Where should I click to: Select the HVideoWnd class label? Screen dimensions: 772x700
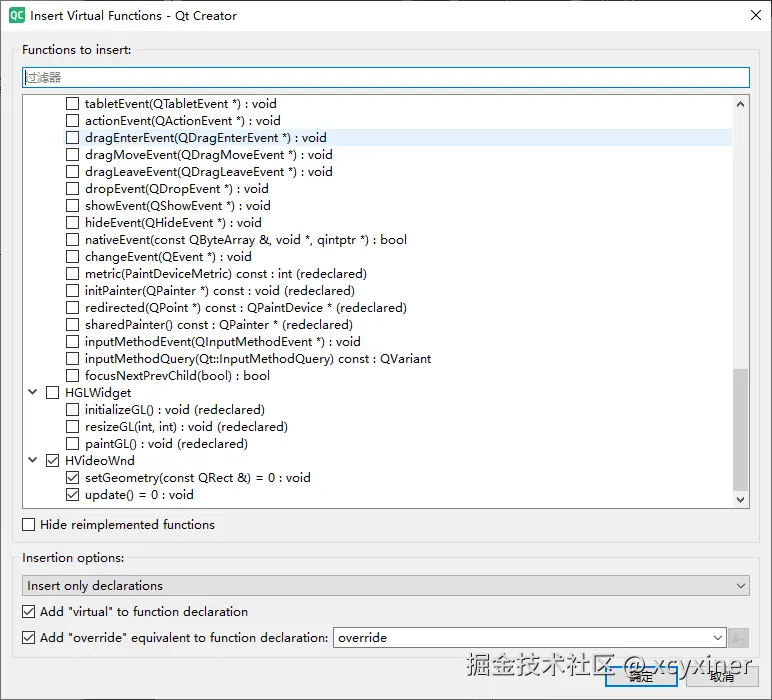(x=99, y=461)
